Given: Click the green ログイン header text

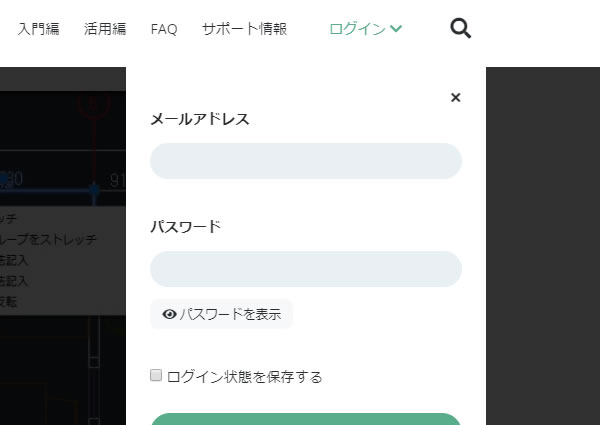Looking at the screenshot, I should point(357,29).
